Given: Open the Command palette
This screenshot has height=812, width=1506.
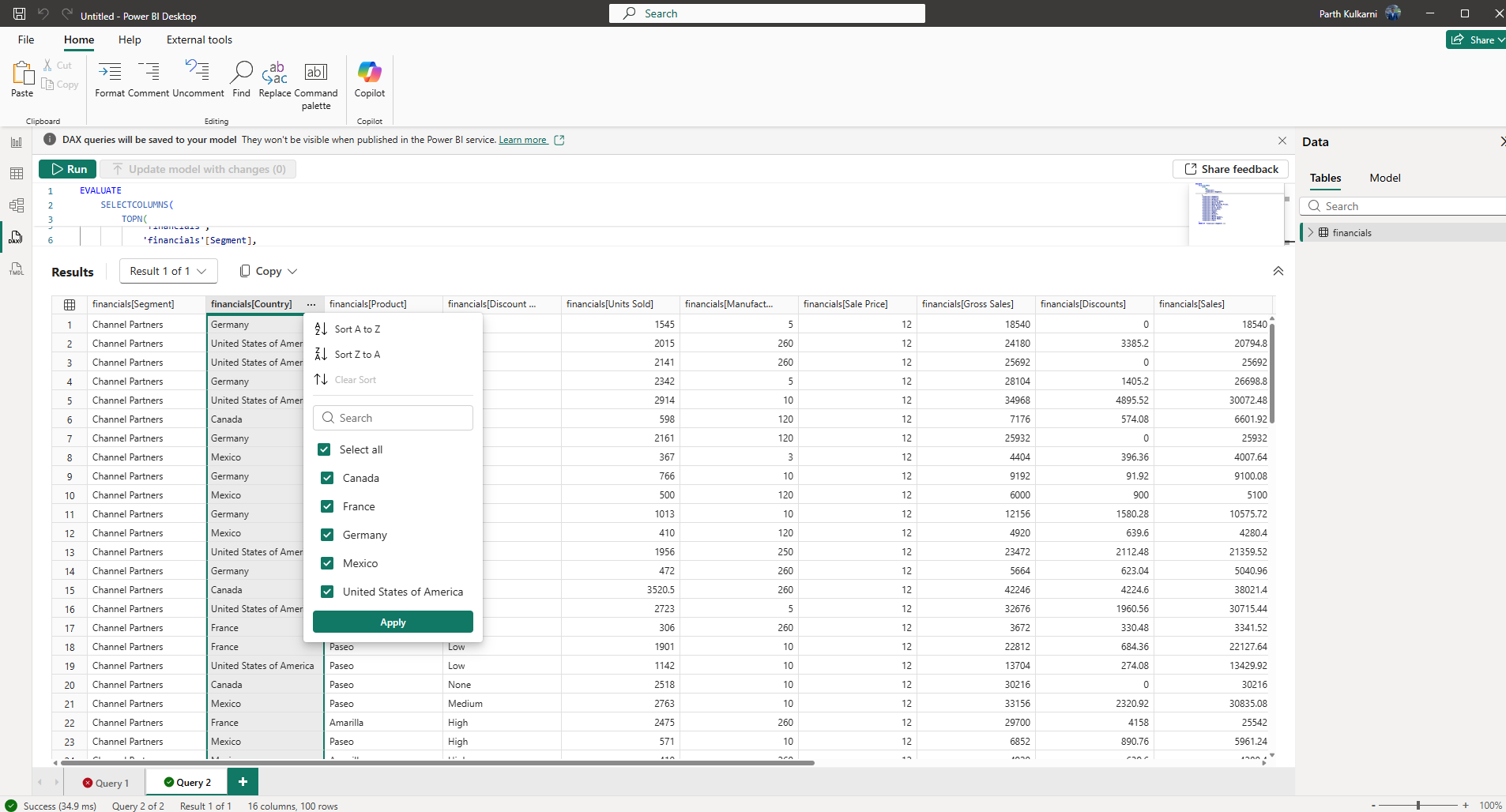Looking at the screenshot, I should (316, 85).
